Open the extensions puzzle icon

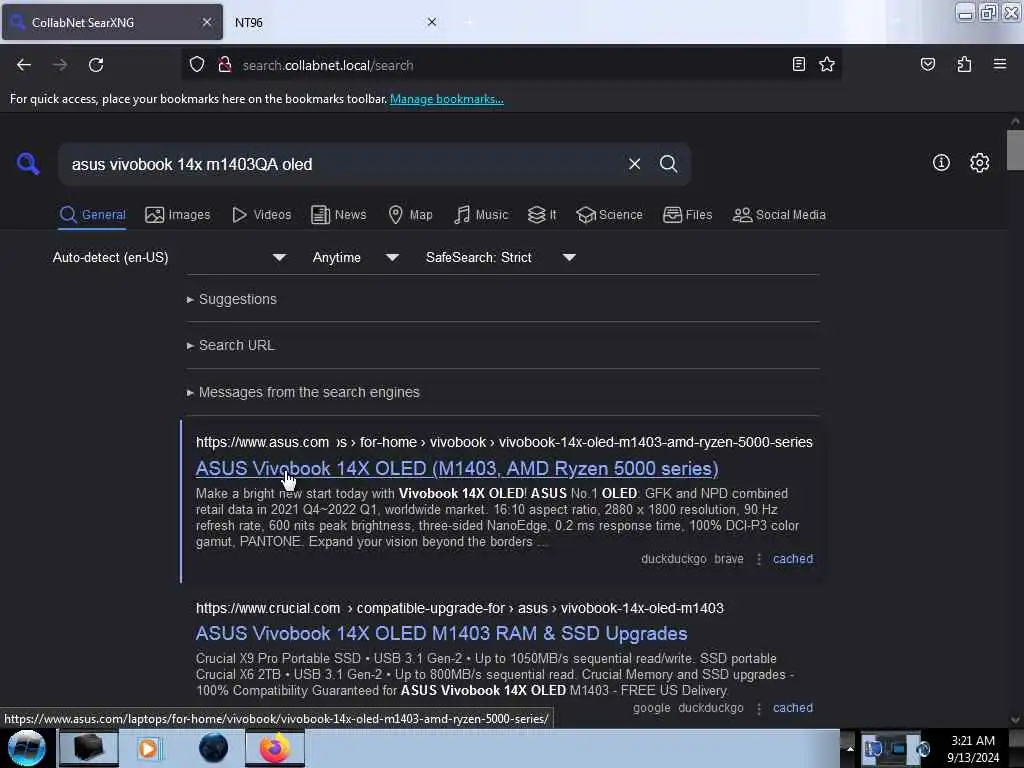[964, 65]
